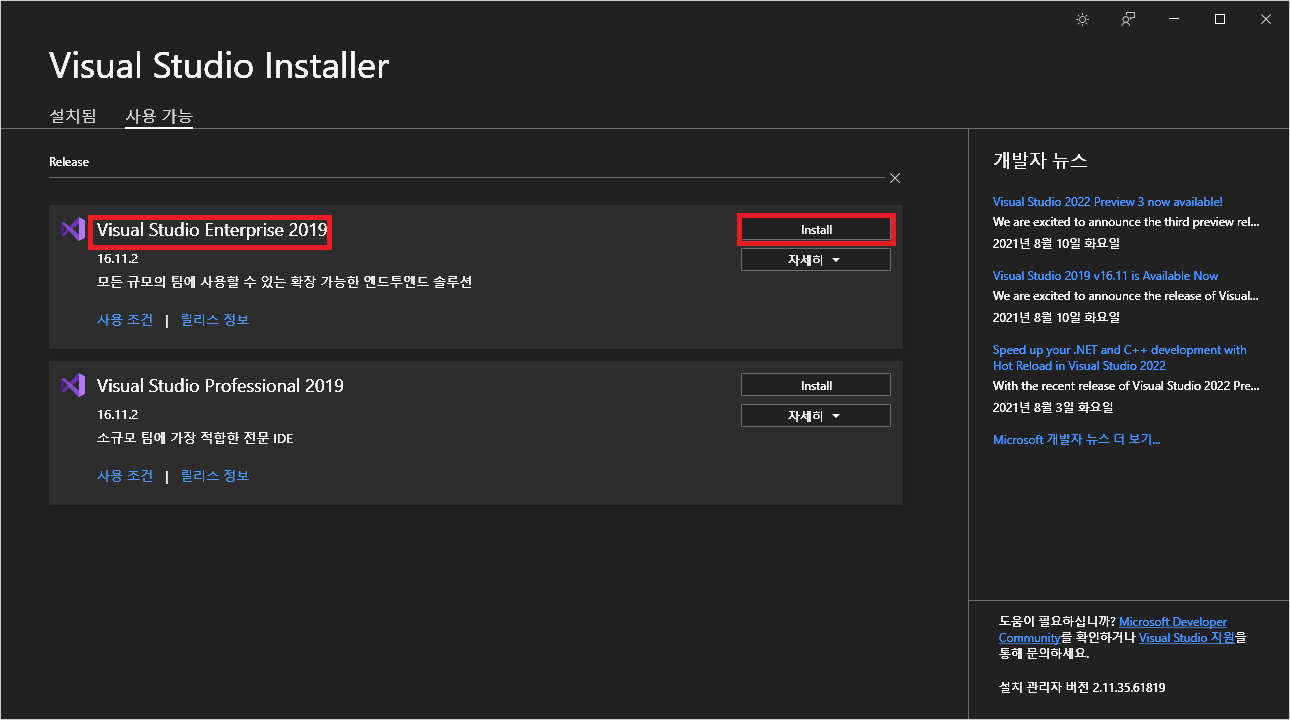Visit Microsoft Developer Community link
Screen dimensions: 1290x720
[x=1113, y=630]
